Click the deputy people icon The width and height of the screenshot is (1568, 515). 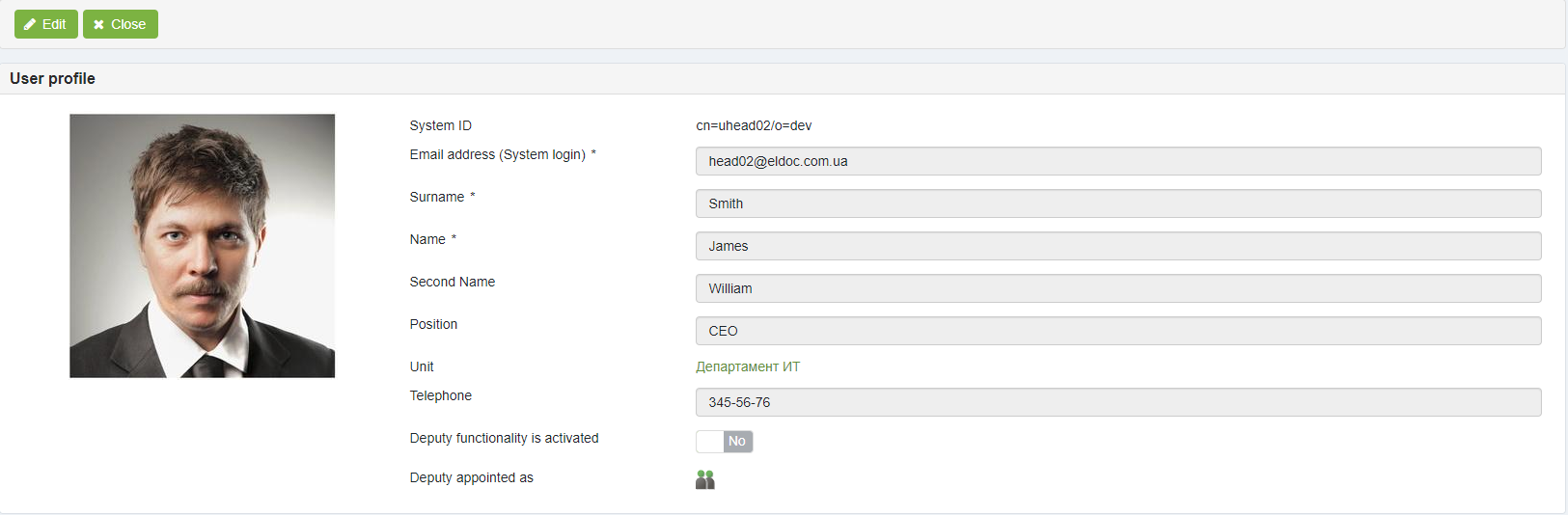705,479
